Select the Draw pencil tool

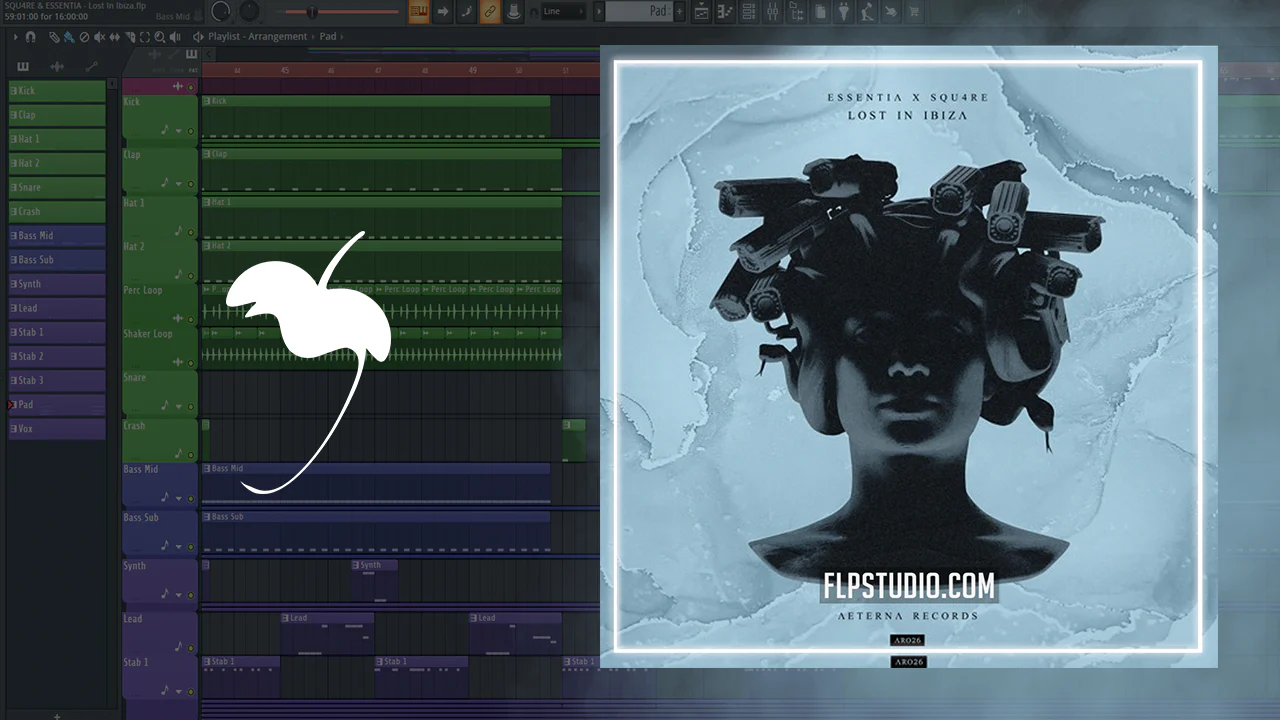54,37
